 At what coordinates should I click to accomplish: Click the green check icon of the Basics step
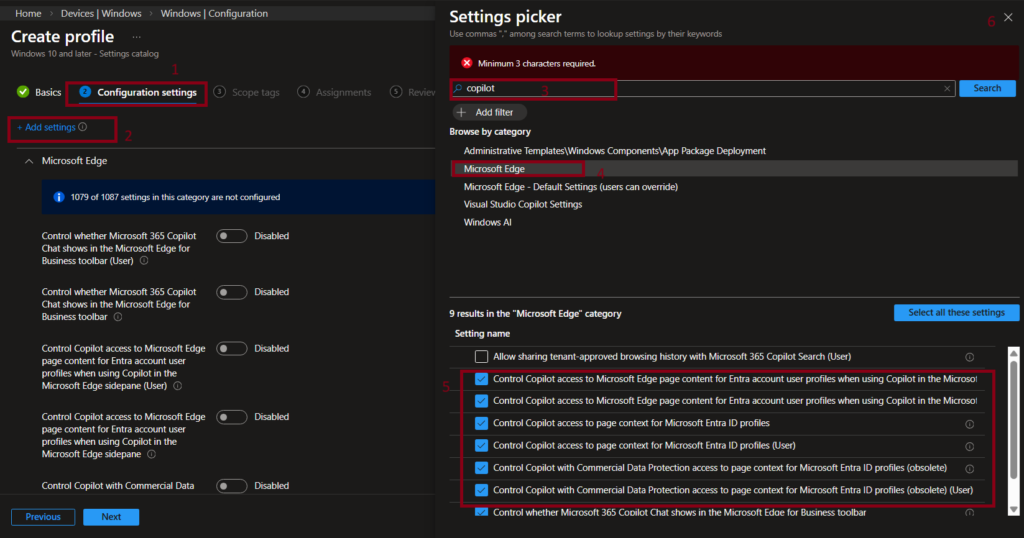pyautogui.click(x=23, y=92)
